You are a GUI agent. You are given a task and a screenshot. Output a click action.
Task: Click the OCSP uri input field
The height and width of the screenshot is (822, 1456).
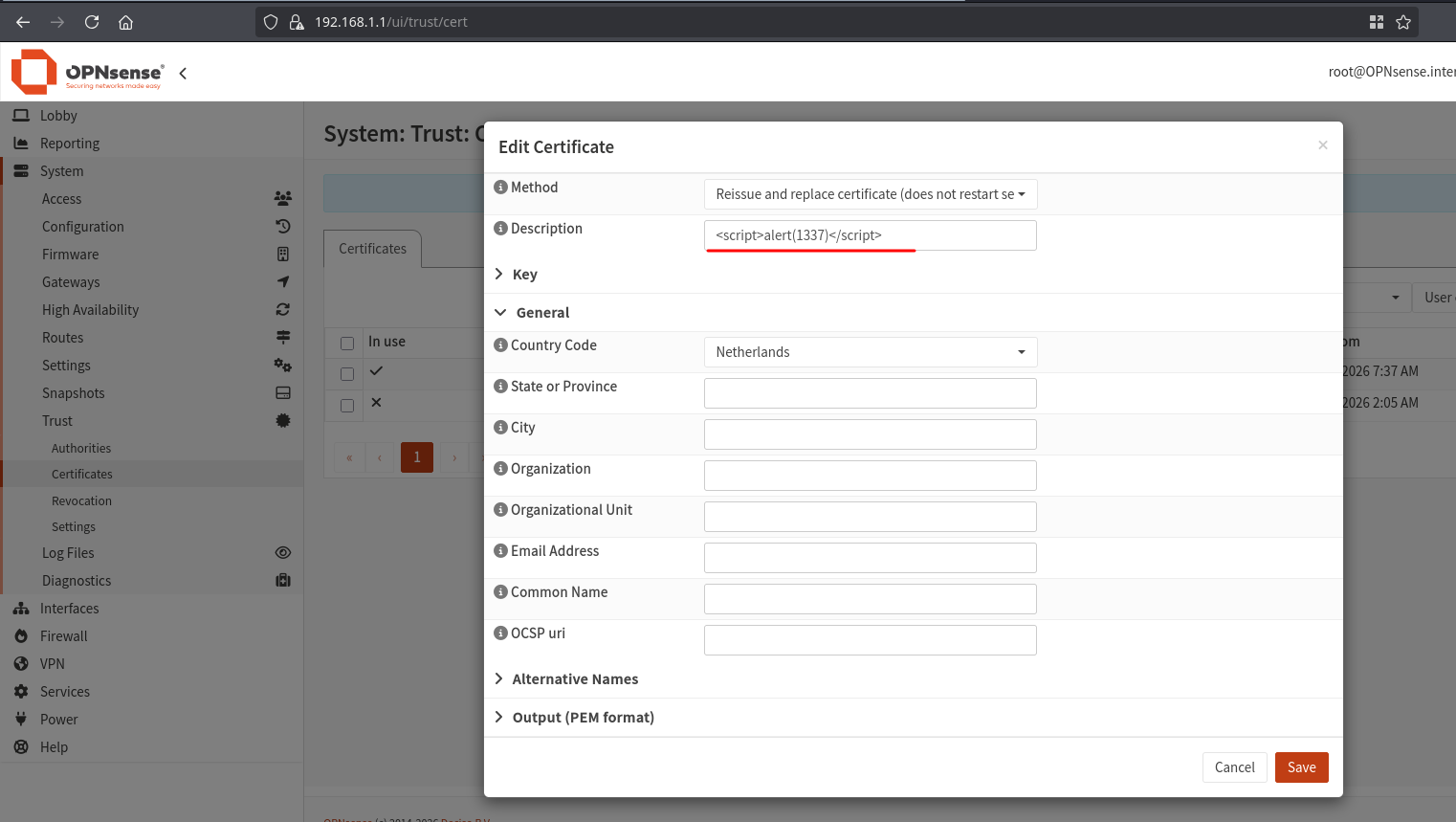[871, 640]
